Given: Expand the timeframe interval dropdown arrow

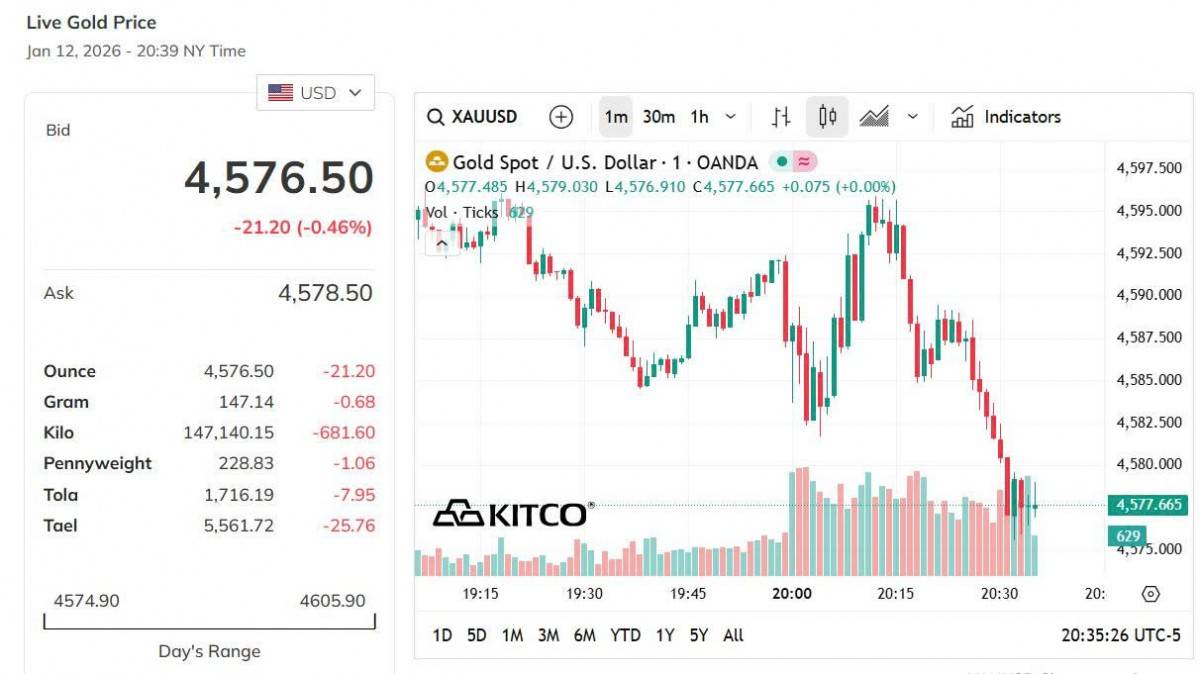Looking at the screenshot, I should tap(730, 117).
